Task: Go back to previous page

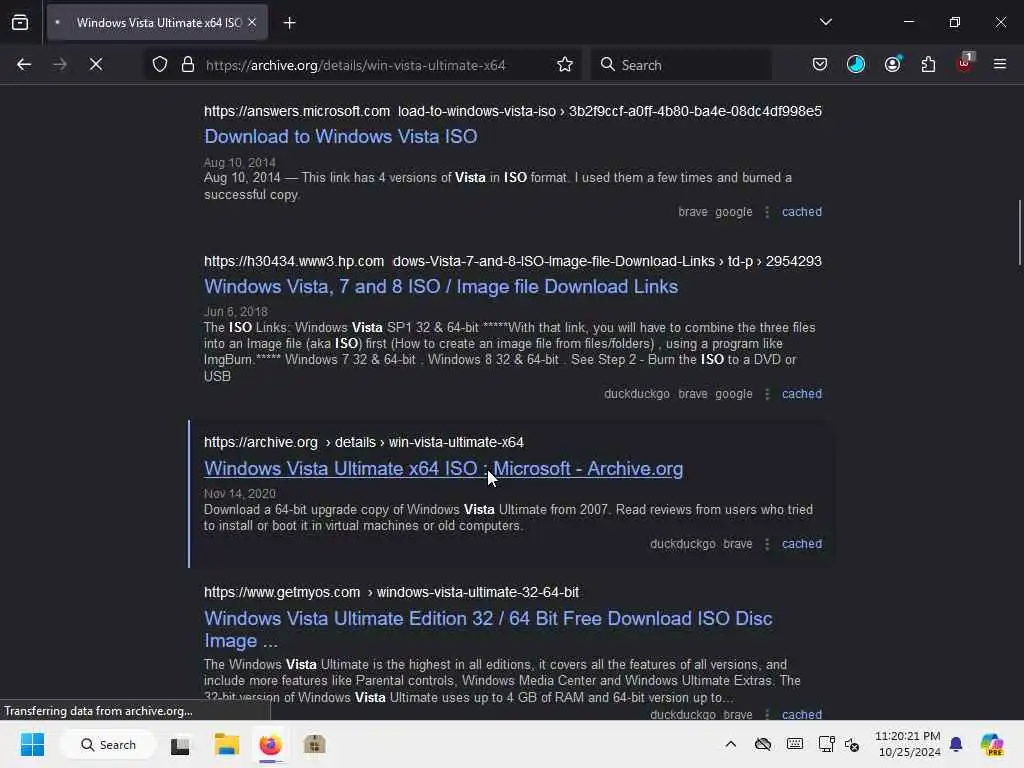Action: (24, 64)
